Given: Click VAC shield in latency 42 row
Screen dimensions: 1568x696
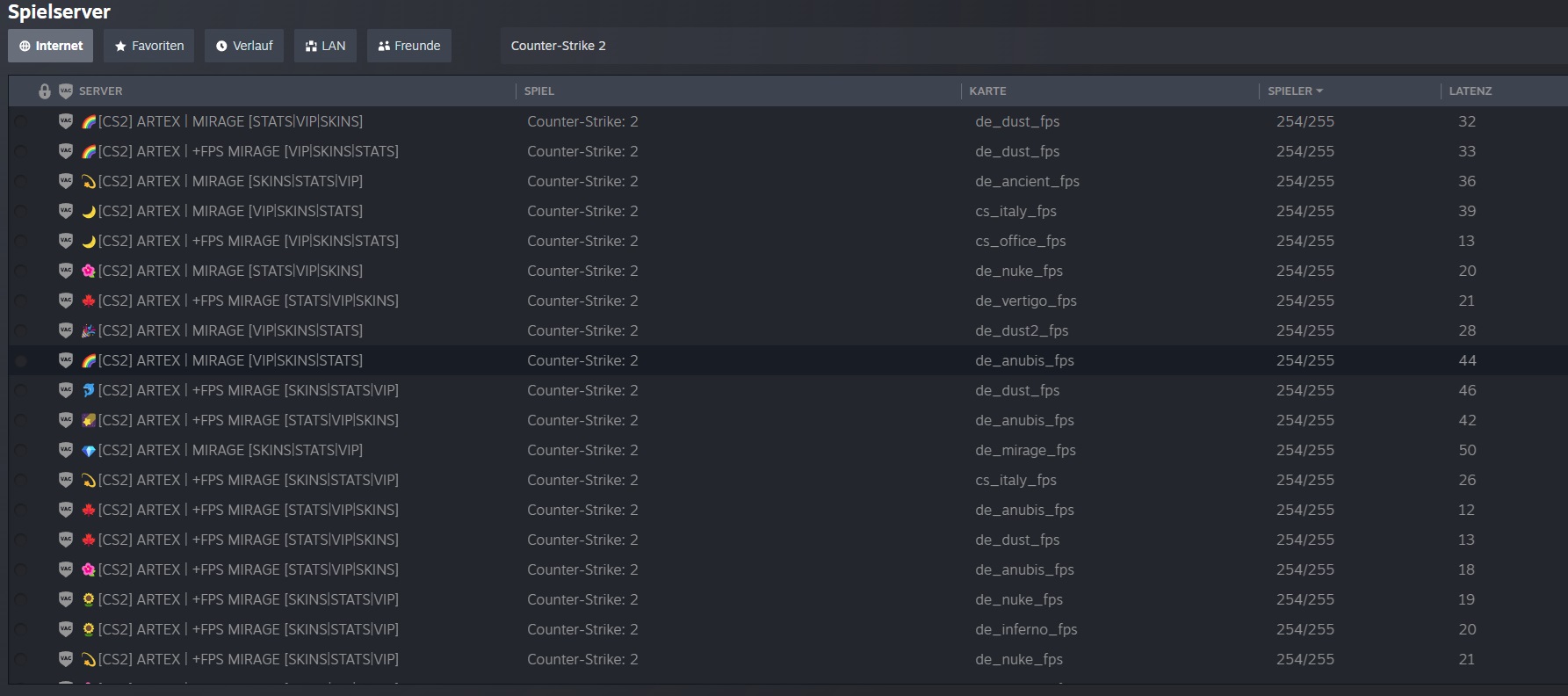Looking at the screenshot, I should [66, 420].
